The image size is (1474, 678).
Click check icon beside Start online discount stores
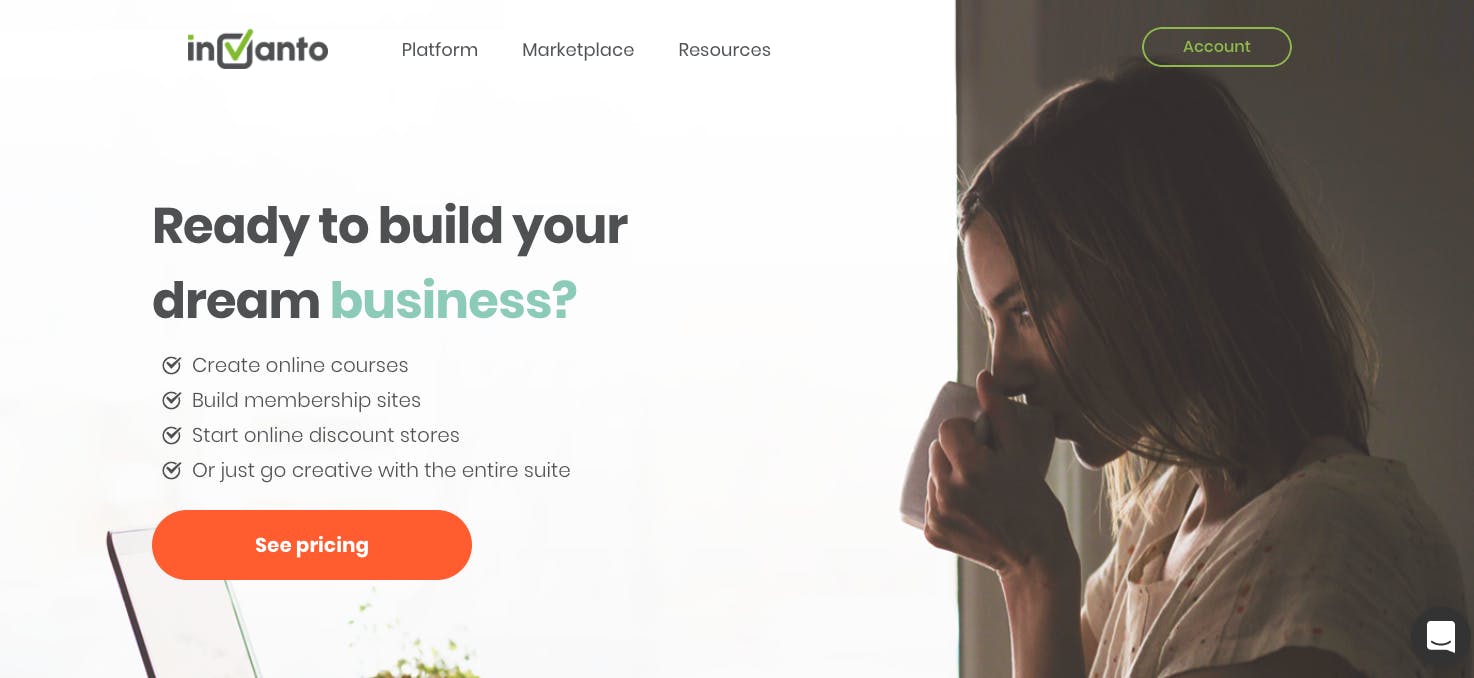point(171,435)
